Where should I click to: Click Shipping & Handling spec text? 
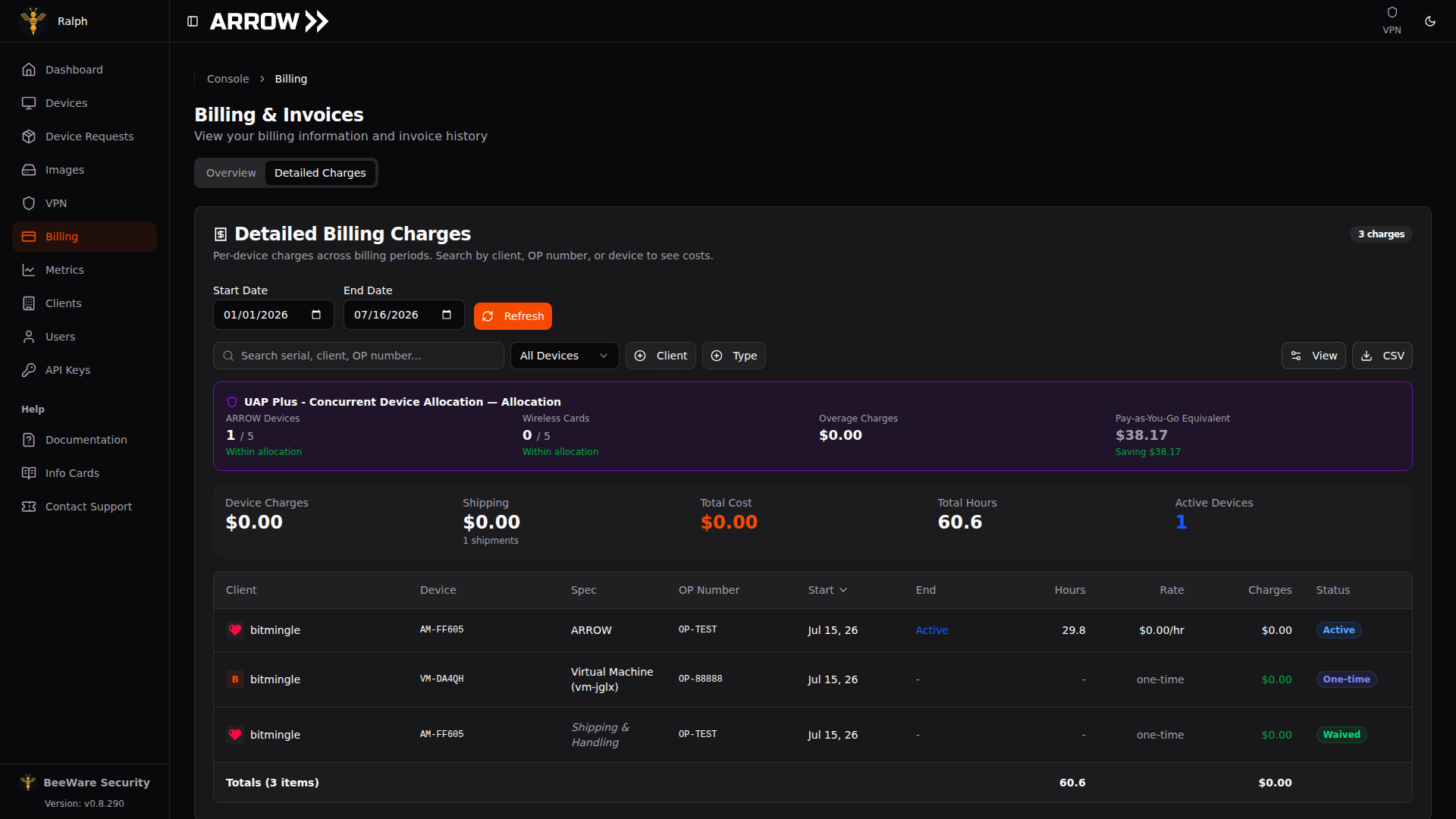click(600, 735)
